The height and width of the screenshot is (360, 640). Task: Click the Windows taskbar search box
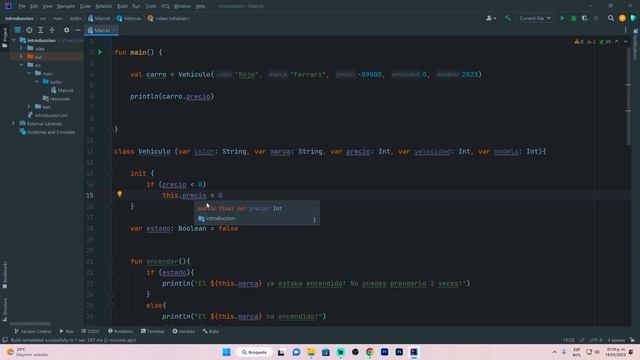tap(254, 352)
